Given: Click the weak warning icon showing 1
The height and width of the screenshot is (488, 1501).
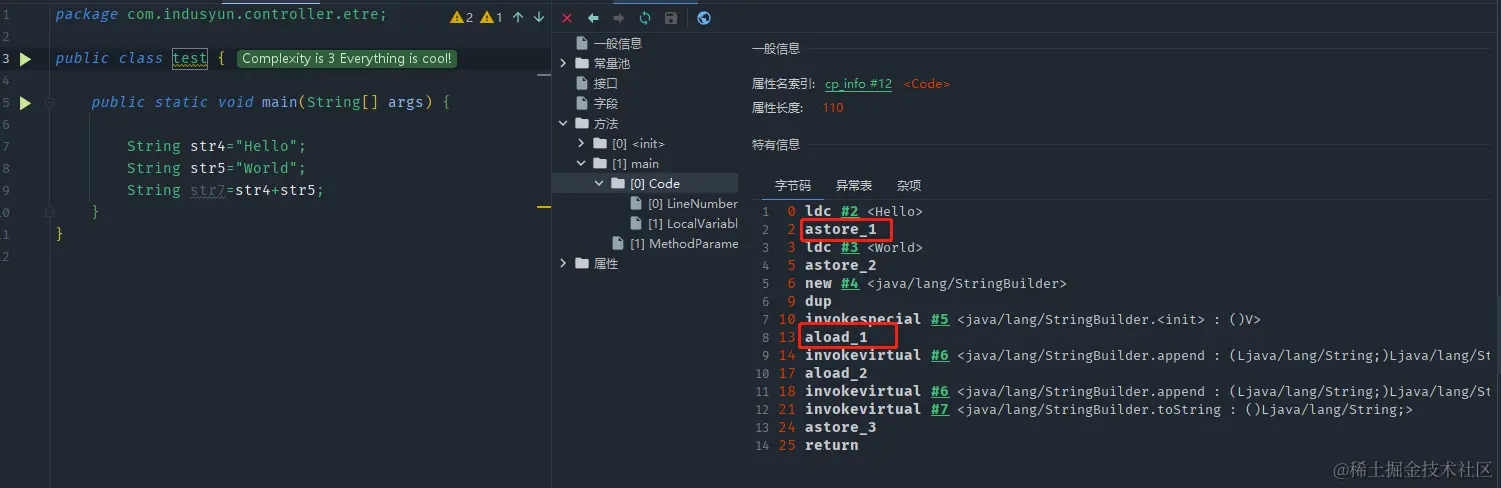Looking at the screenshot, I should click(x=492, y=17).
